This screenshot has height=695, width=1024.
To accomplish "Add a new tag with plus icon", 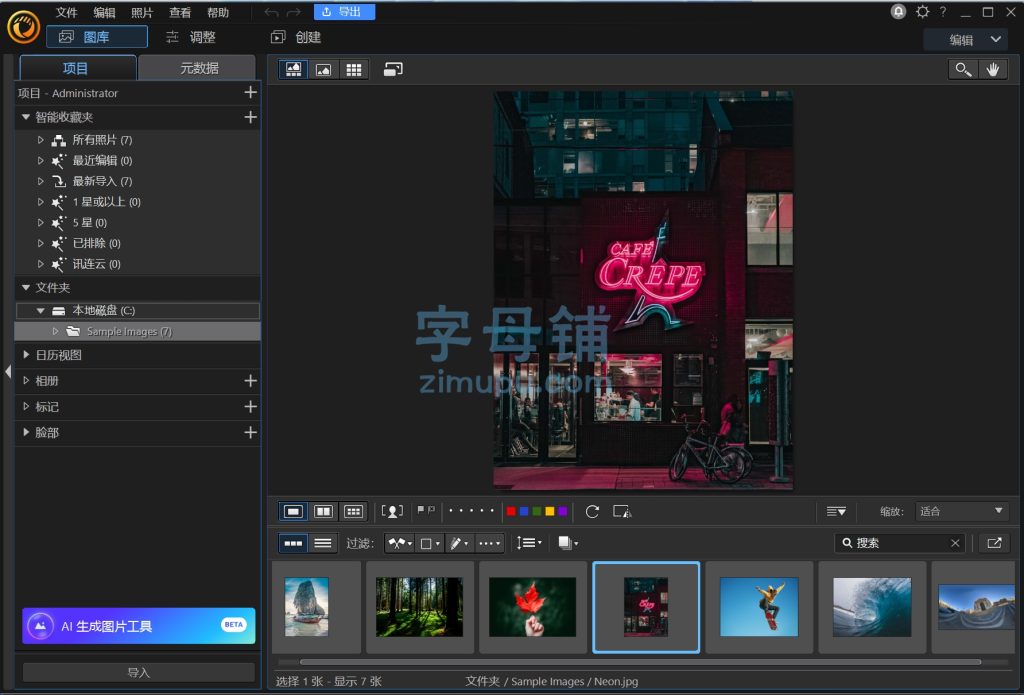I will (250, 407).
